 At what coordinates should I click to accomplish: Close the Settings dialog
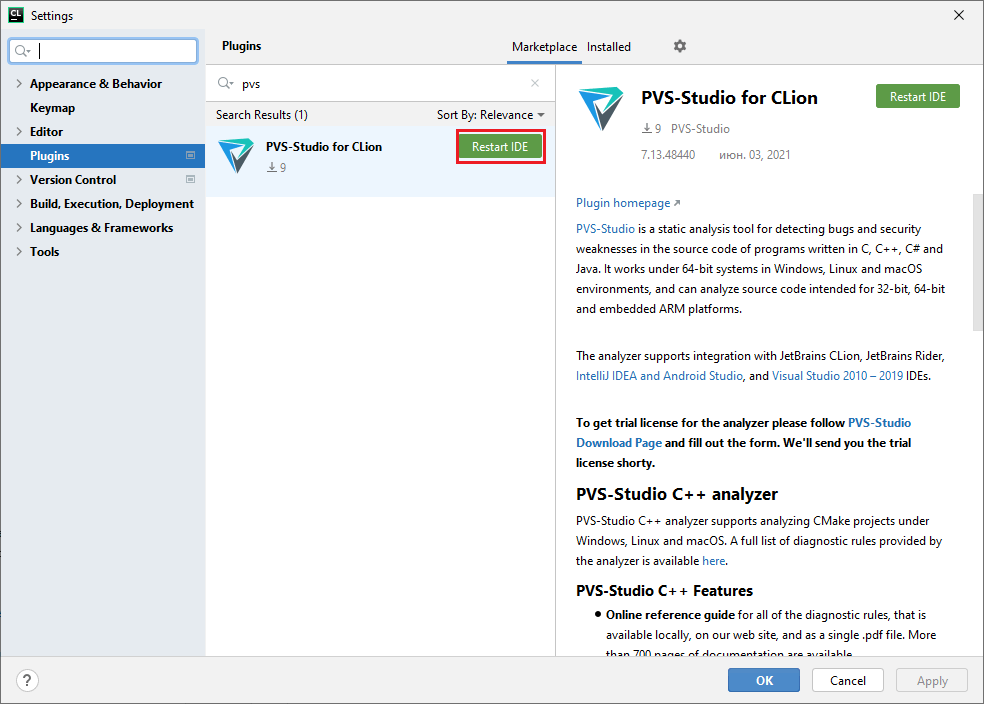pyautogui.click(x=959, y=15)
